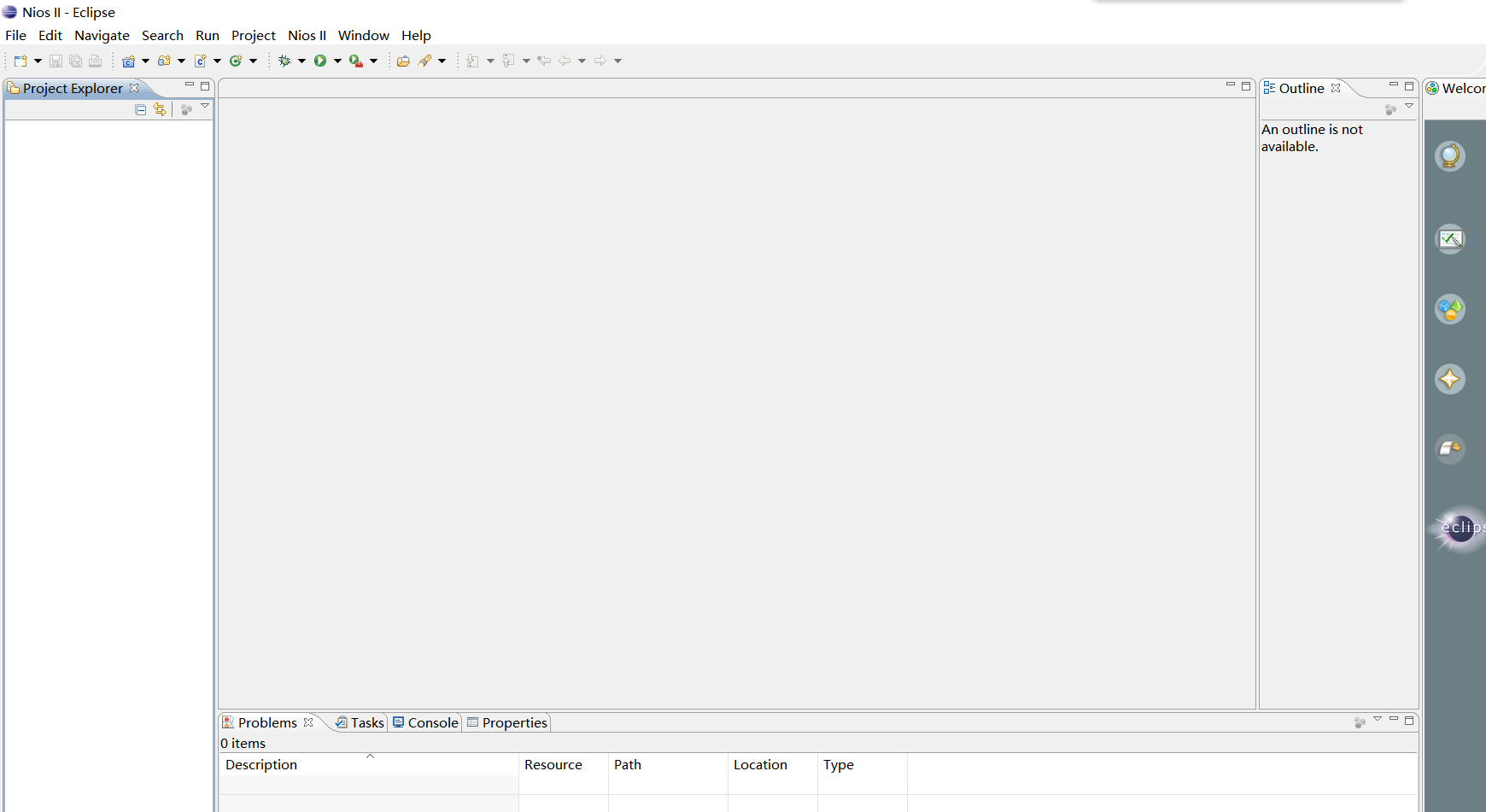Click Collapse All in Project Explorer
The image size is (1486, 812).
(x=141, y=109)
